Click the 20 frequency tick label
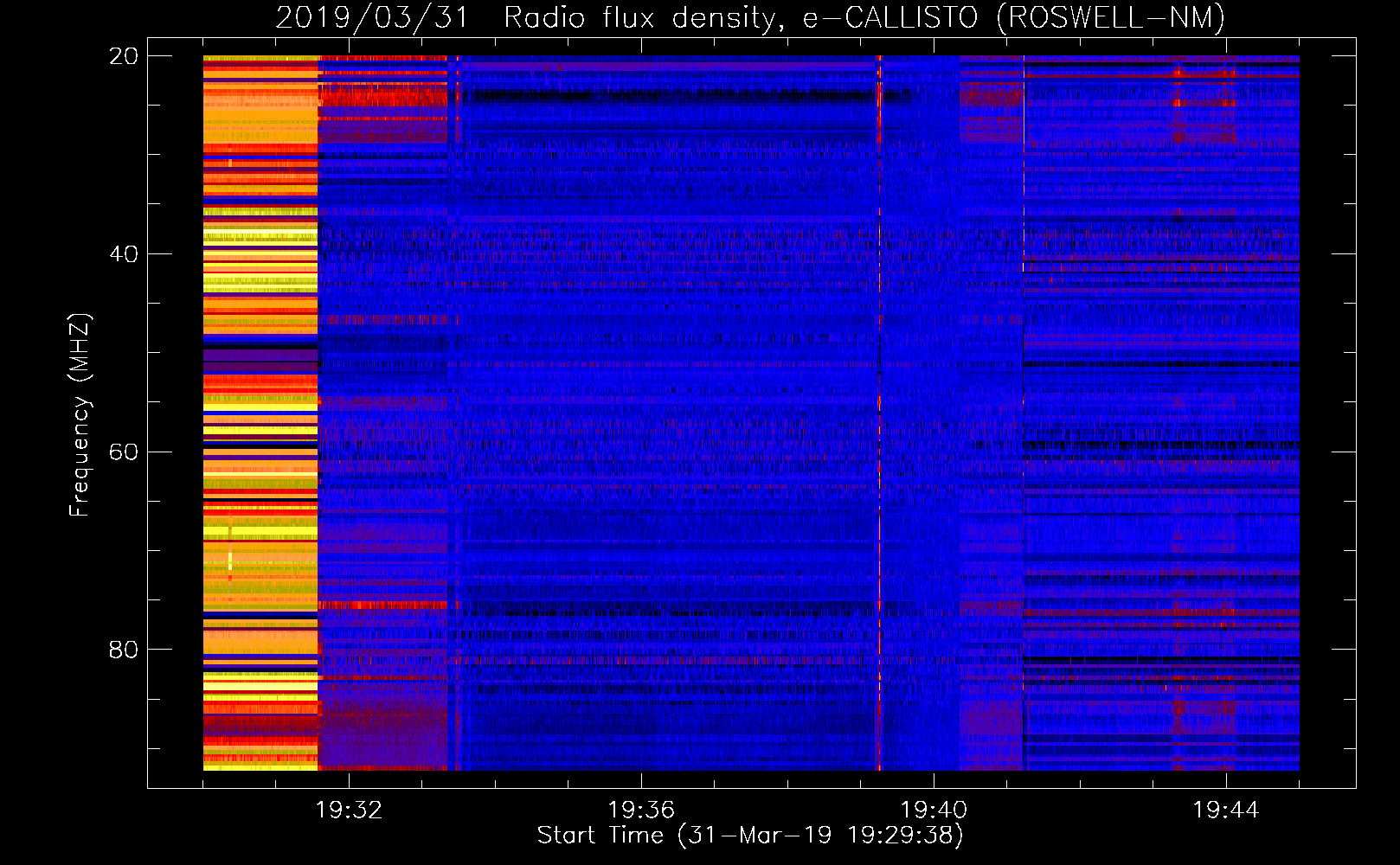1400x865 pixels. tap(123, 56)
